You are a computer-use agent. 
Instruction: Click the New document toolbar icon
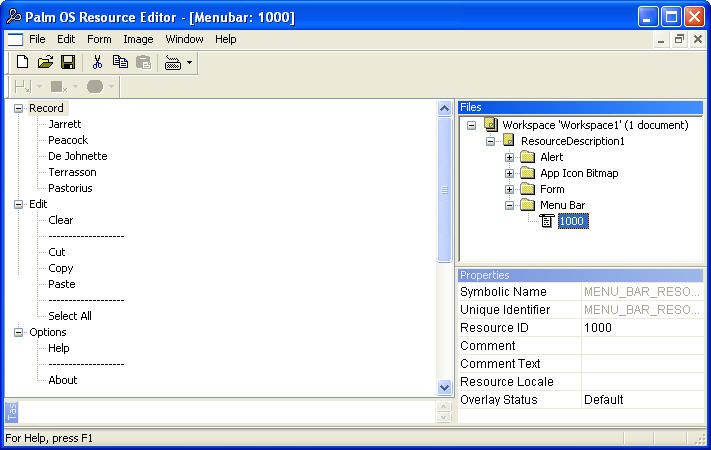[22, 62]
